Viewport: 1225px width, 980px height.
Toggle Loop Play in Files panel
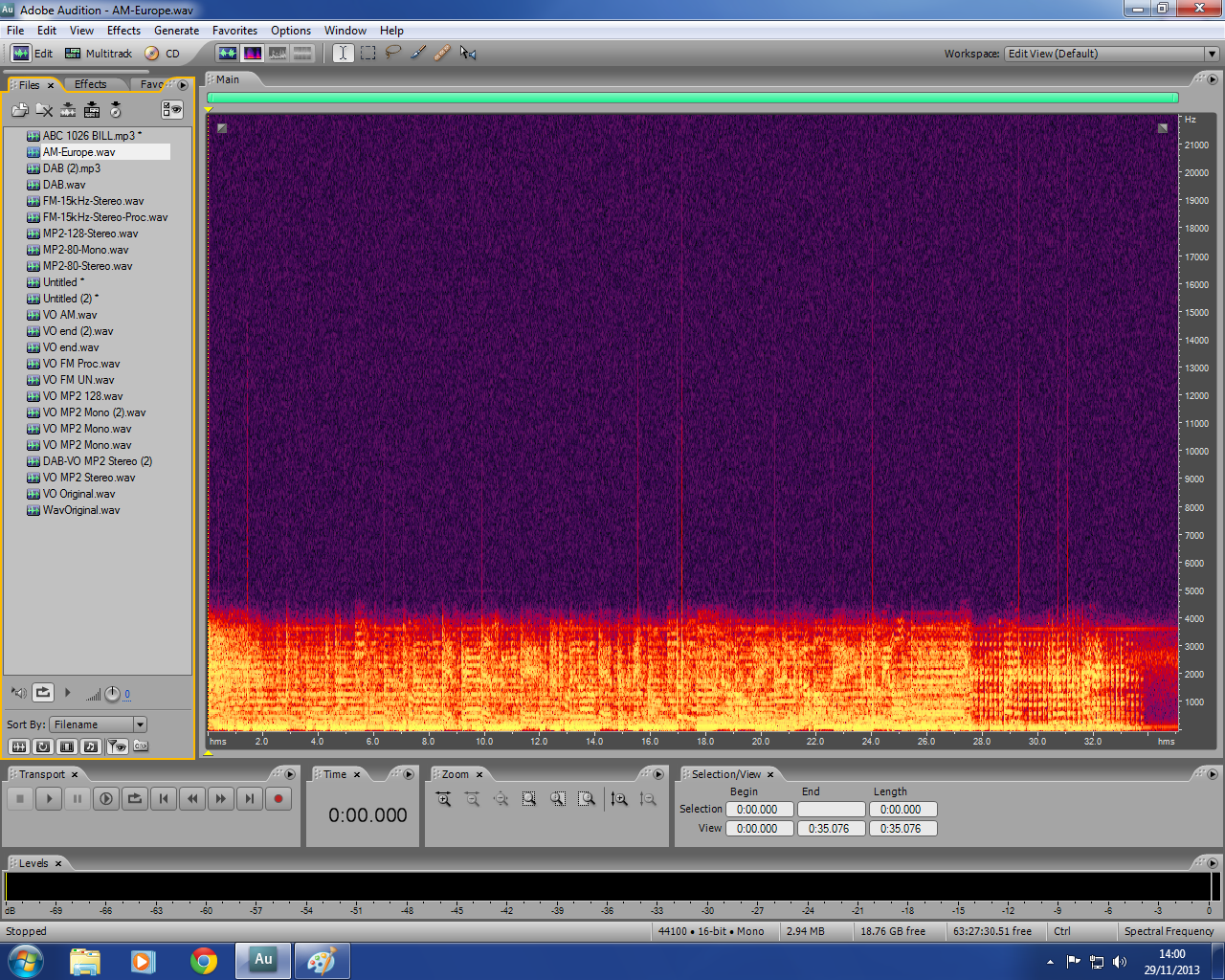[x=43, y=692]
